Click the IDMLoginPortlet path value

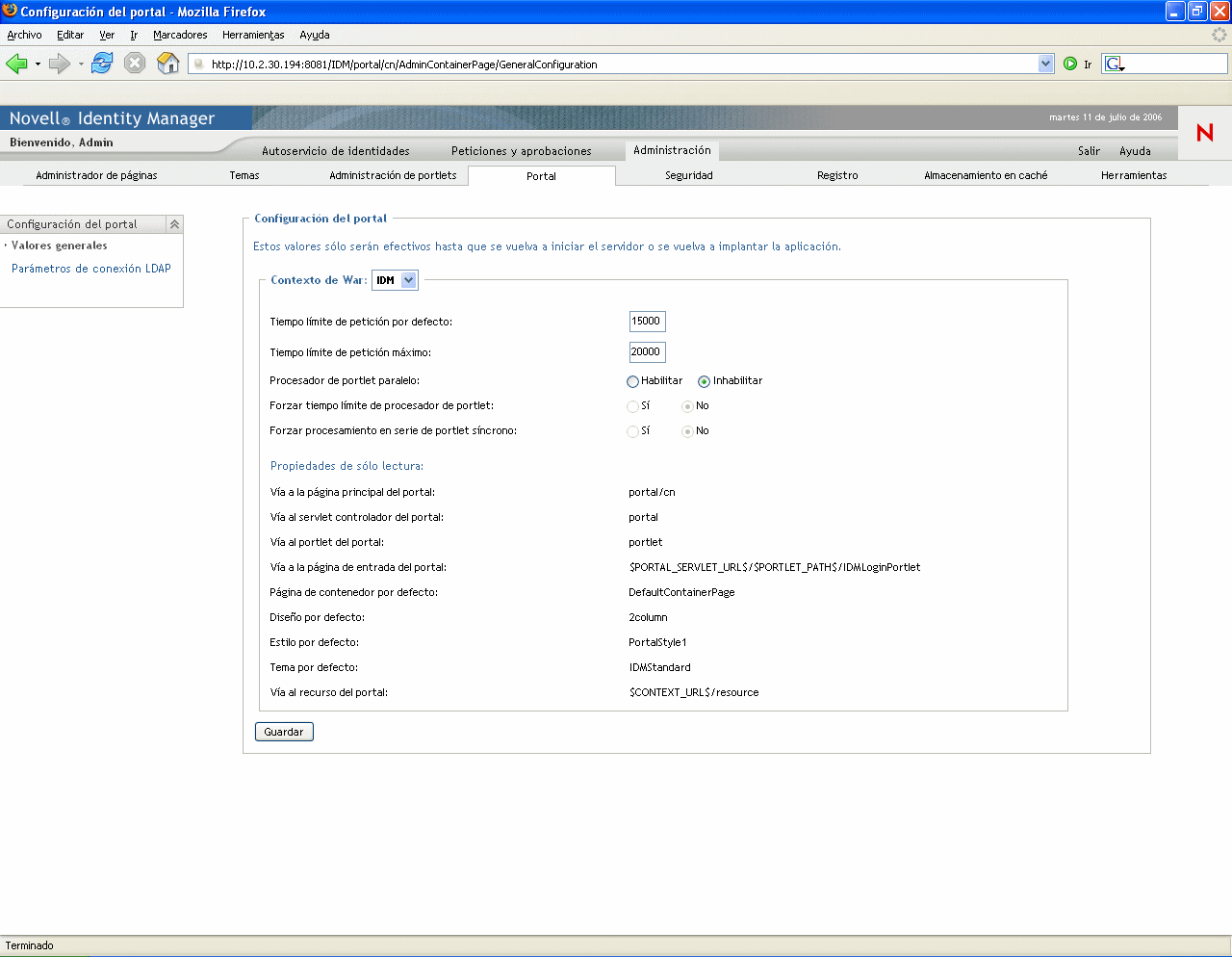coord(775,567)
